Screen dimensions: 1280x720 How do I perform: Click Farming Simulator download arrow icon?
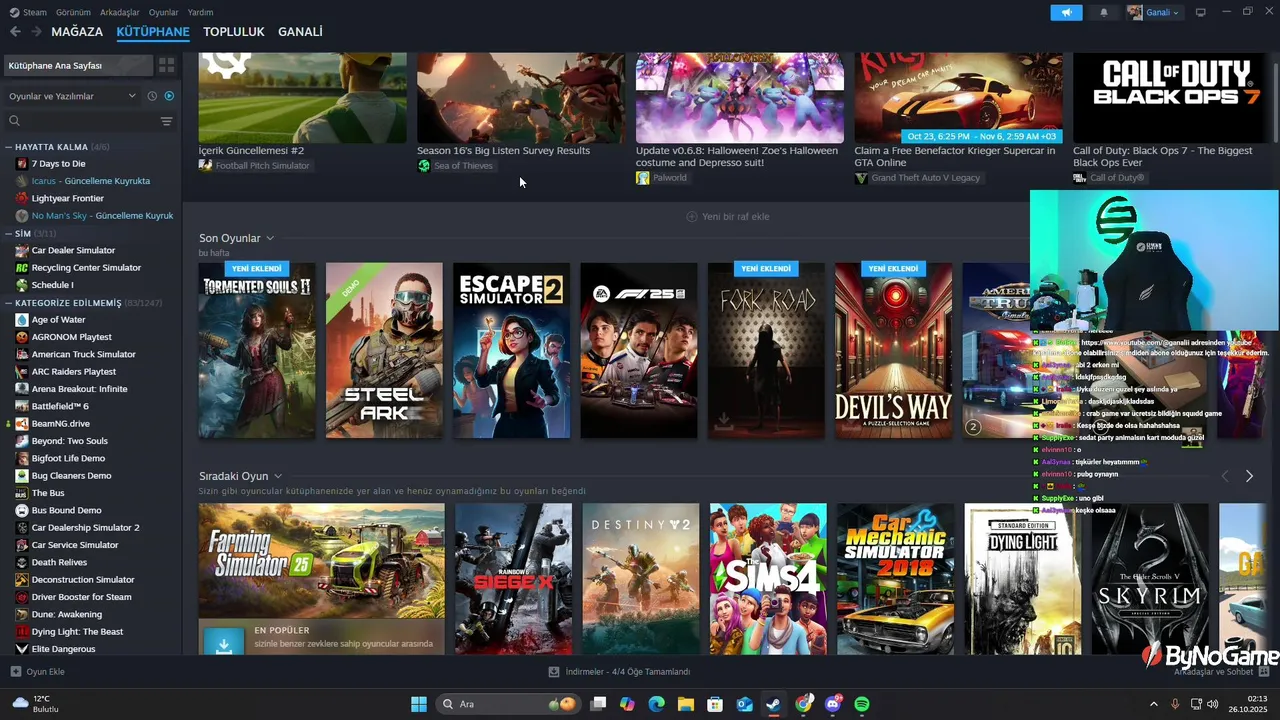pos(224,643)
